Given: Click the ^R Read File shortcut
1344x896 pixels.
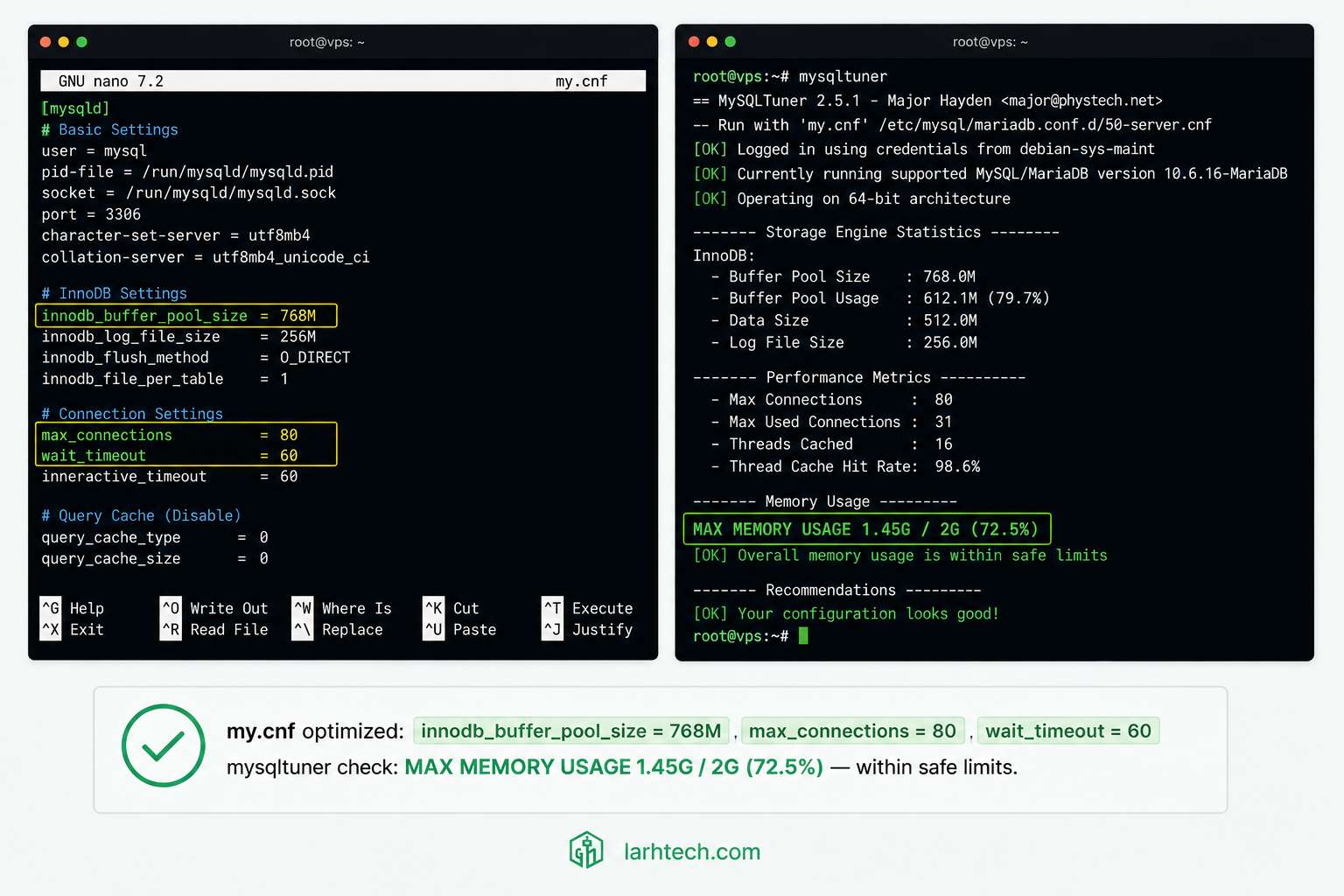Looking at the screenshot, I should point(214,629).
